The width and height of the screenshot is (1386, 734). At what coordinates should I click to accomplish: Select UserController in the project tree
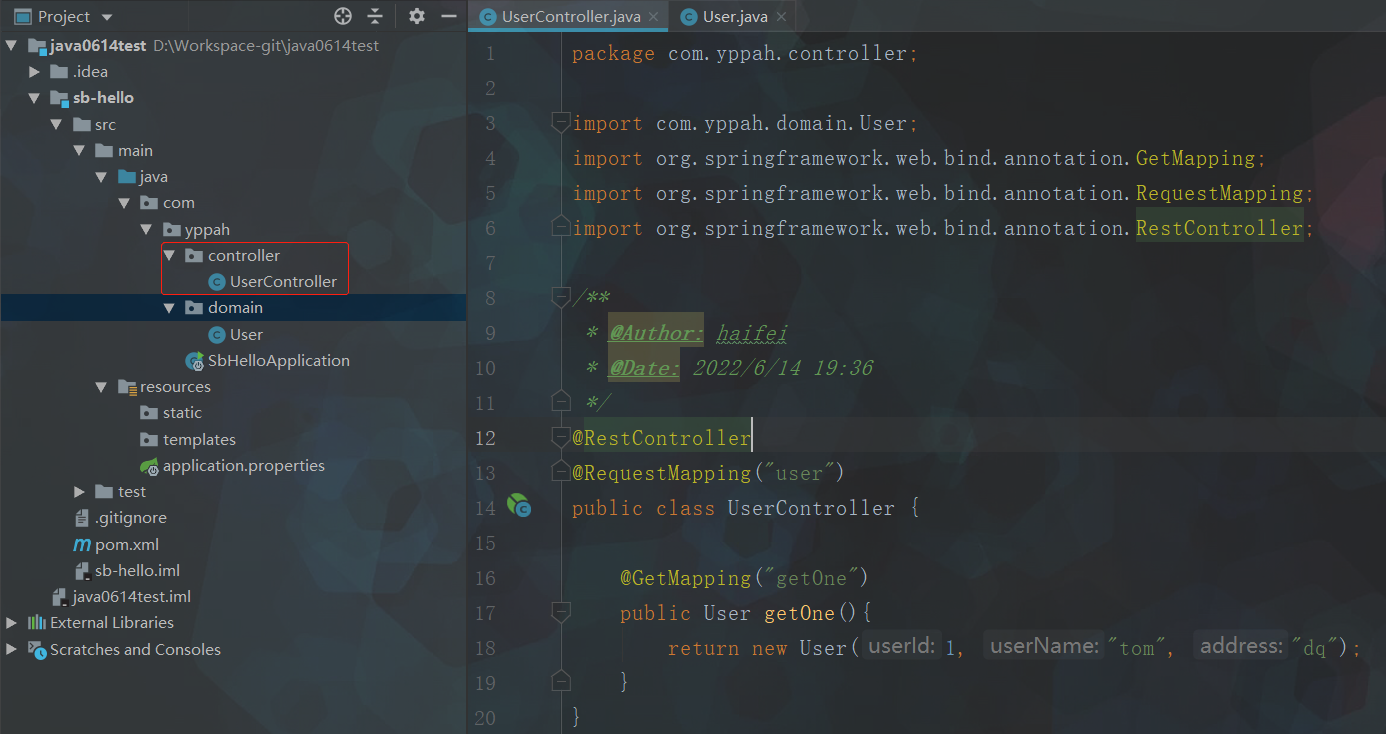pos(283,282)
